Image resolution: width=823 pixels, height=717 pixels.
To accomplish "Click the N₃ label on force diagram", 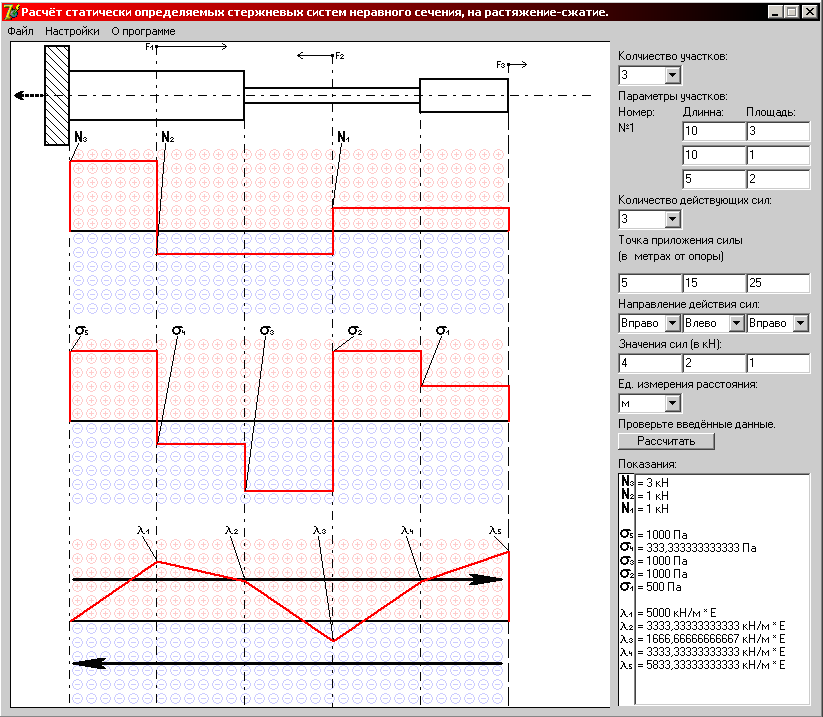I will pos(80,138).
